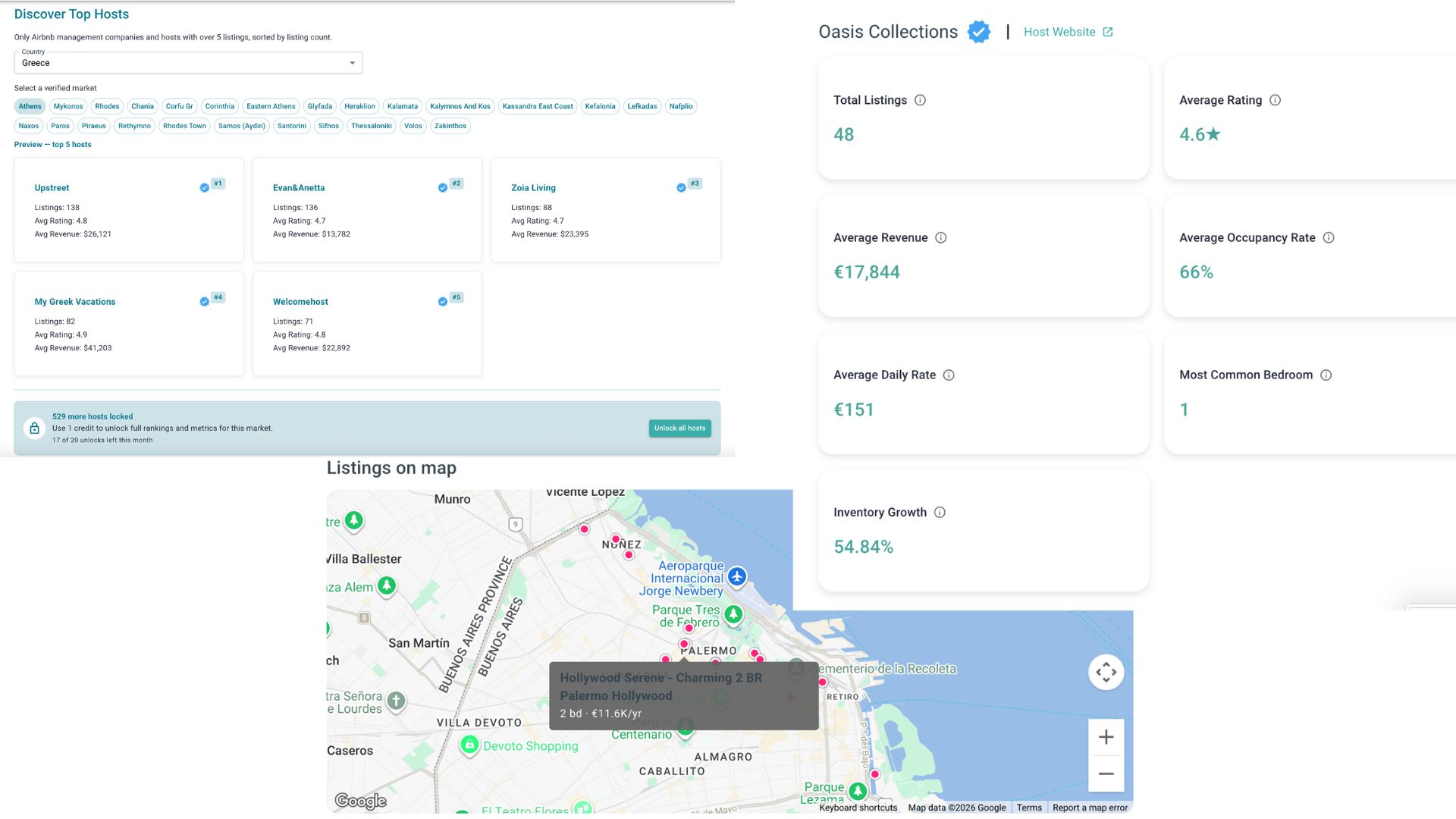Show info for Inventory Growth
The height and width of the screenshot is (819, 1456).
point(940,512)
